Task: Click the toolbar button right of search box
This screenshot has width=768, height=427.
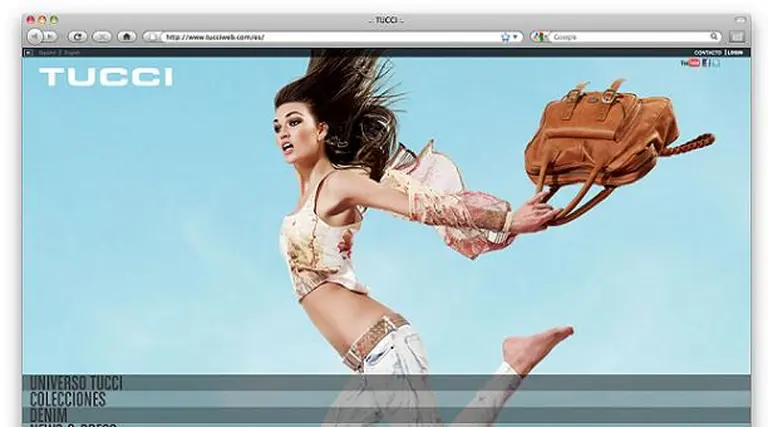Action: pyautogui.click(x=737, y=37)
